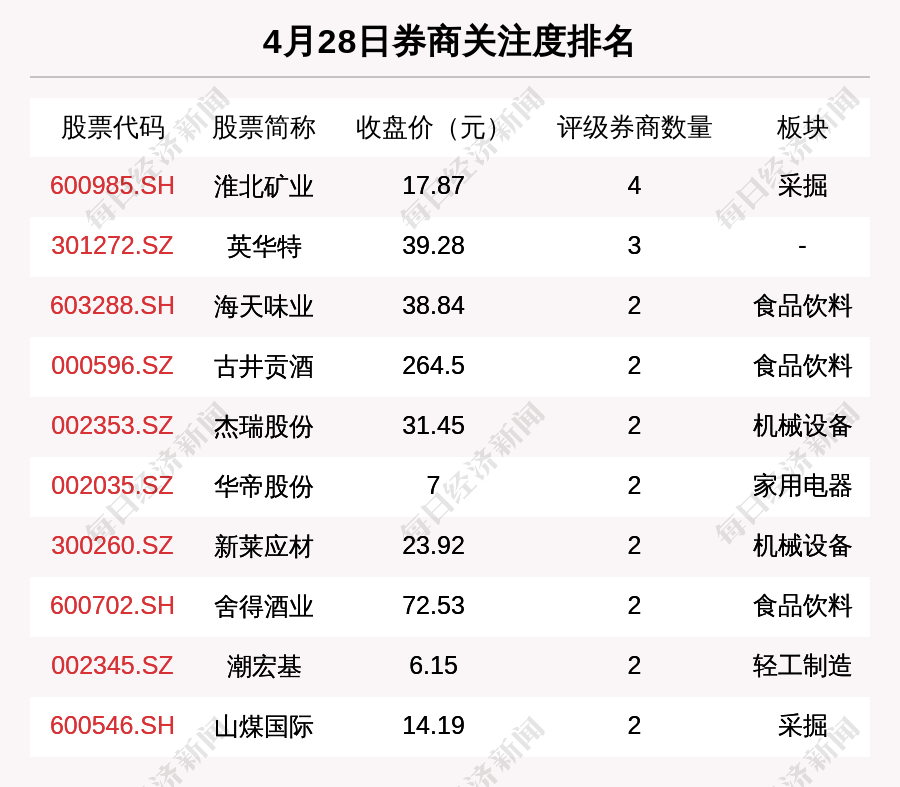Viewport: 900px width, 787px height.
Task: Click the title 4月28日券商关注度排名
Action: [448, 42]
